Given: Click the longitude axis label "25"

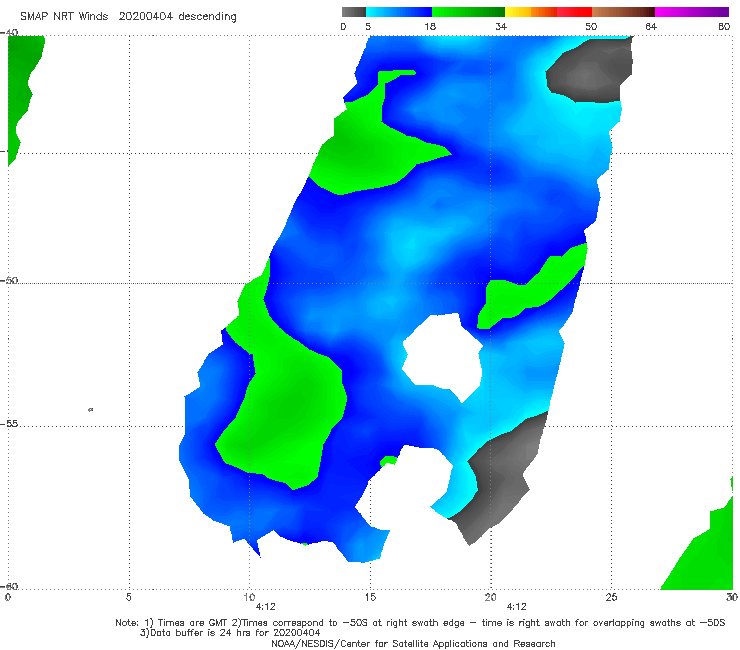Looking at the screenshot, I should click(x=611, y=598).
